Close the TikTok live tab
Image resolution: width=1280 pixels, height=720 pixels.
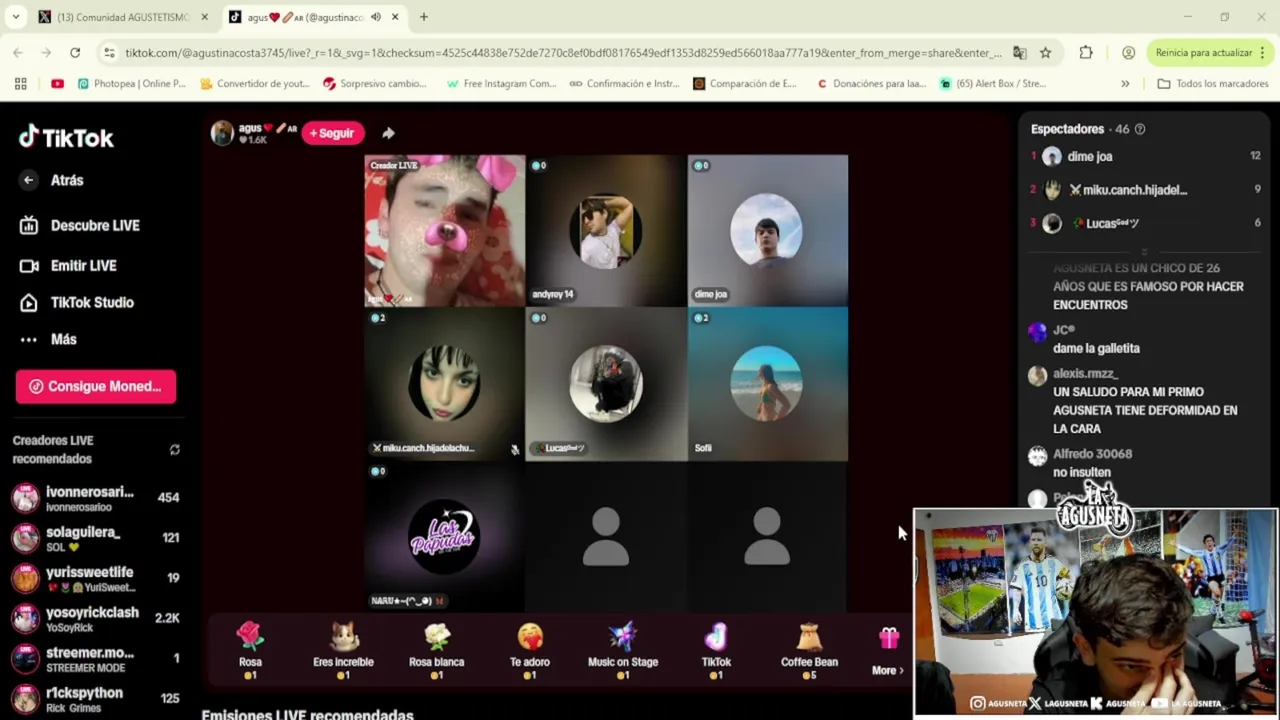(395, 17)
